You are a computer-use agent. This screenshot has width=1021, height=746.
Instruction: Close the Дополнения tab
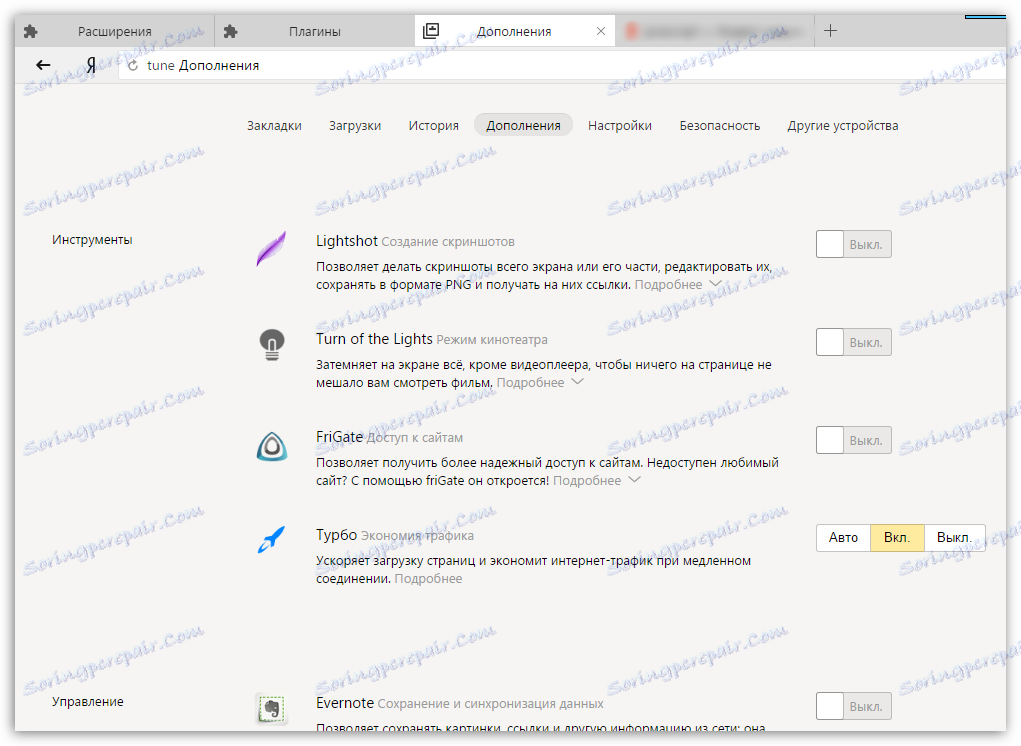tap(601, 31)
